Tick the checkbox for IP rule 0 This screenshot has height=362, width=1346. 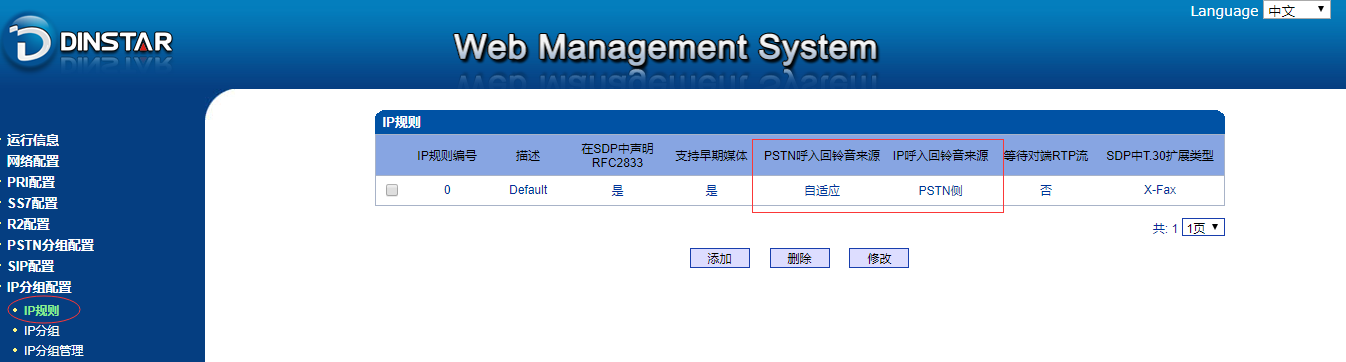[x=392, y=191]
